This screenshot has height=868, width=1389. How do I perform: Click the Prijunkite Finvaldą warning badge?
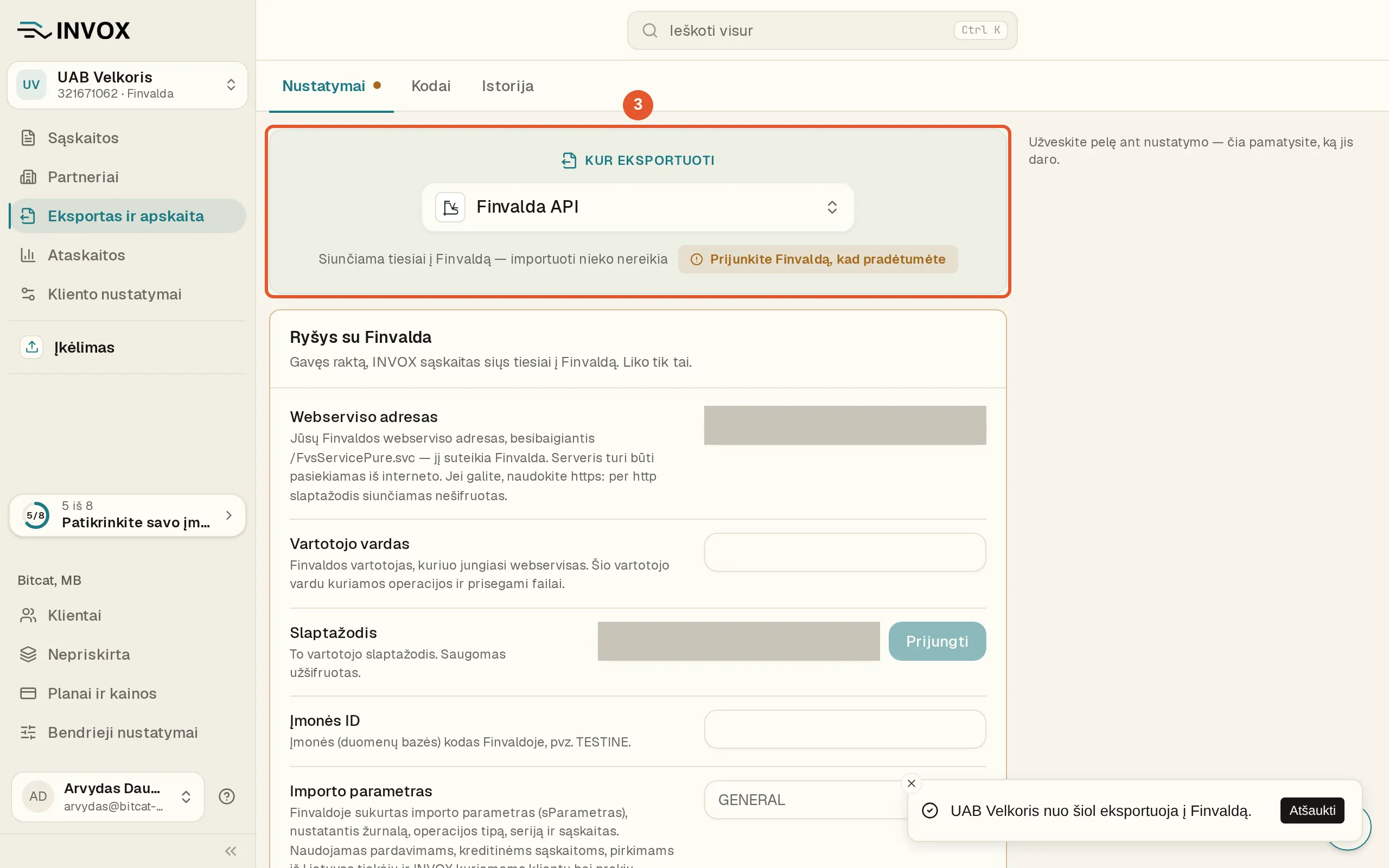818,259
